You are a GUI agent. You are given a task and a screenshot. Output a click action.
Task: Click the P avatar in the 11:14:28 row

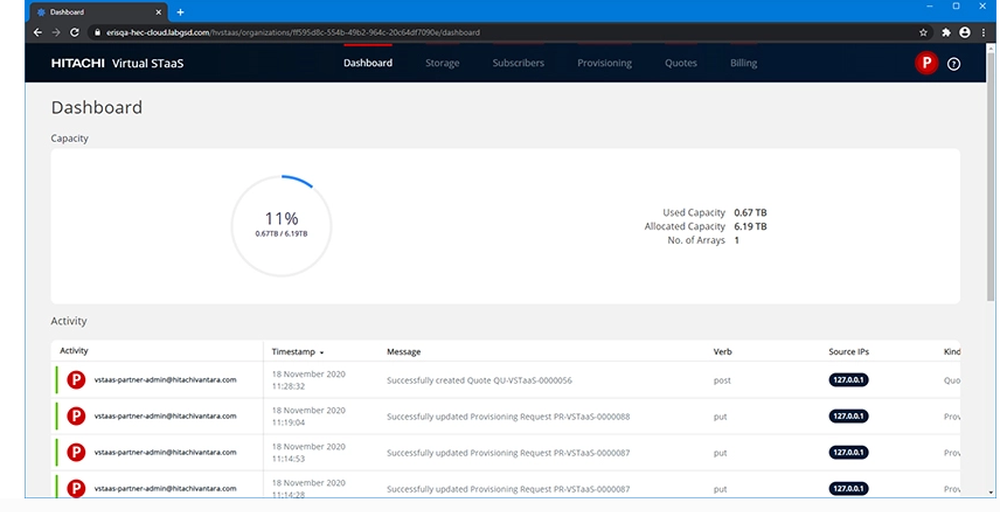click(x=77, y=488)
